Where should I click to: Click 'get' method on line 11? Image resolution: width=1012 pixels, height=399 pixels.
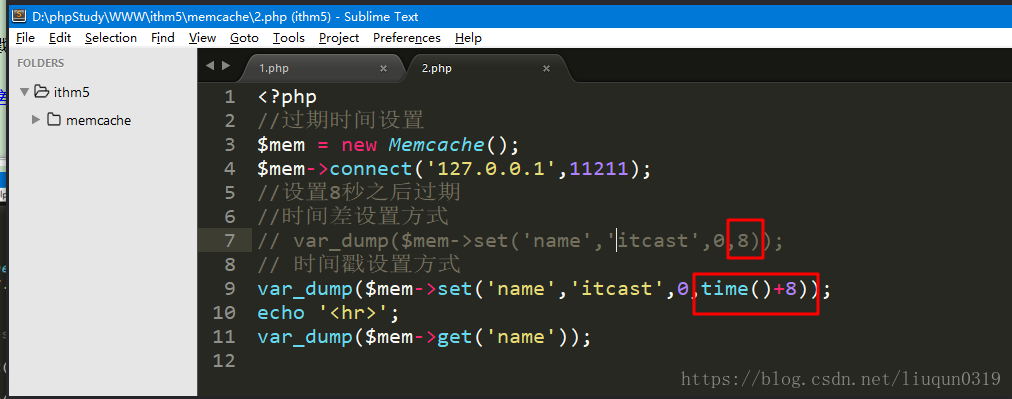point(455,336)
